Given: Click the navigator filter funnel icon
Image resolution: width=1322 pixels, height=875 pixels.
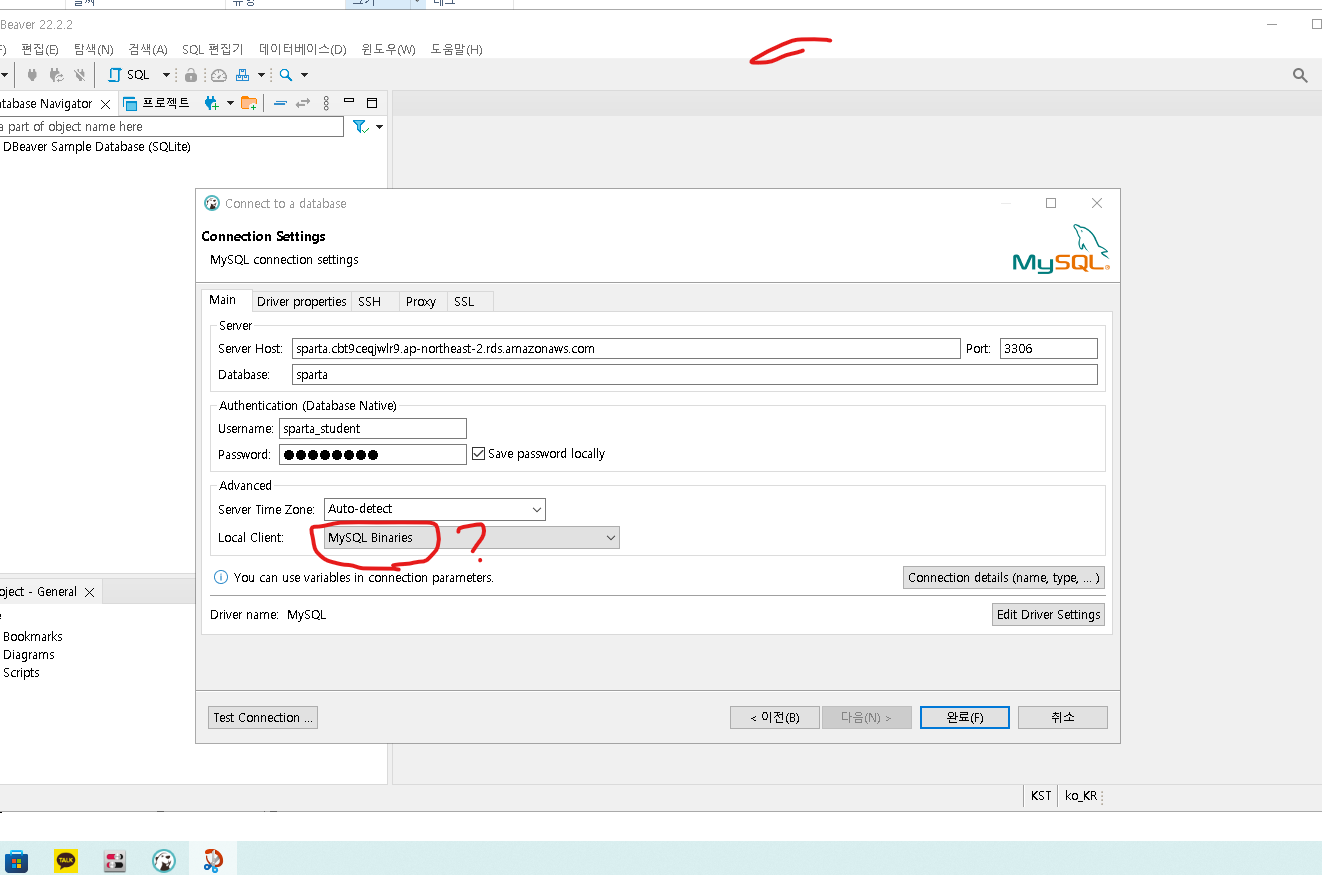Looking at the screenshot, I should point(361,127).
